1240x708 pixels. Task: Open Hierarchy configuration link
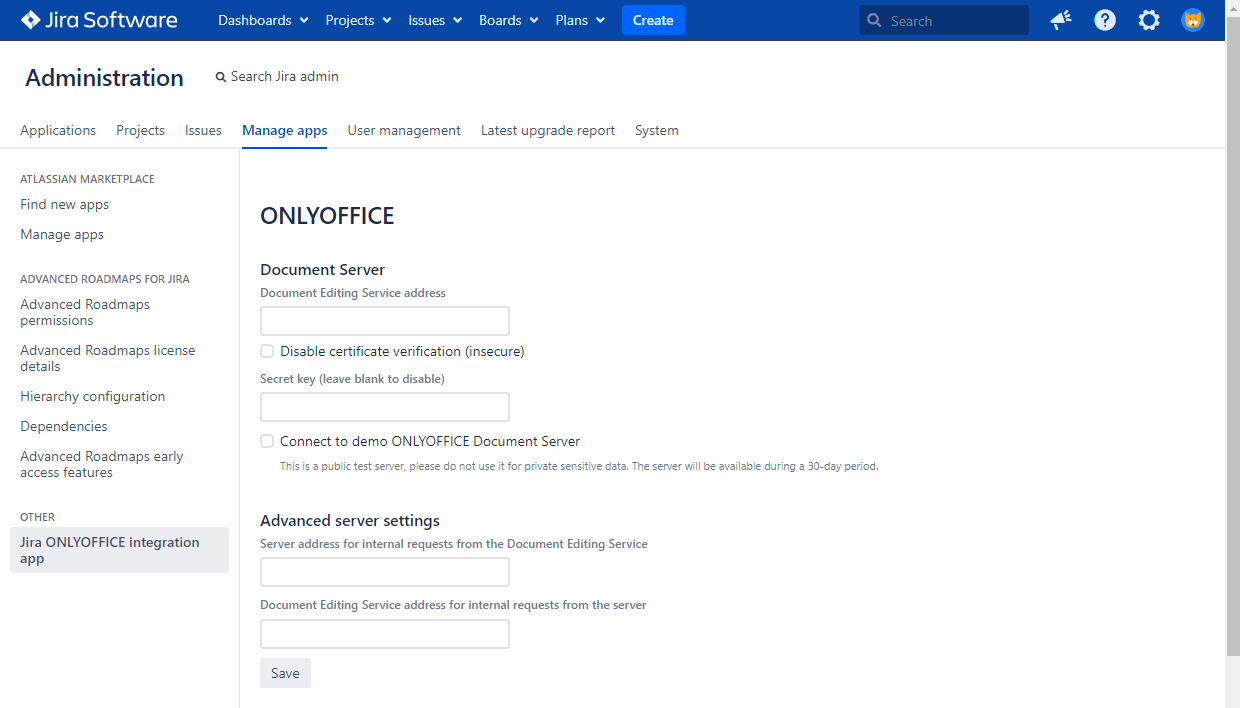pos(93,396)
